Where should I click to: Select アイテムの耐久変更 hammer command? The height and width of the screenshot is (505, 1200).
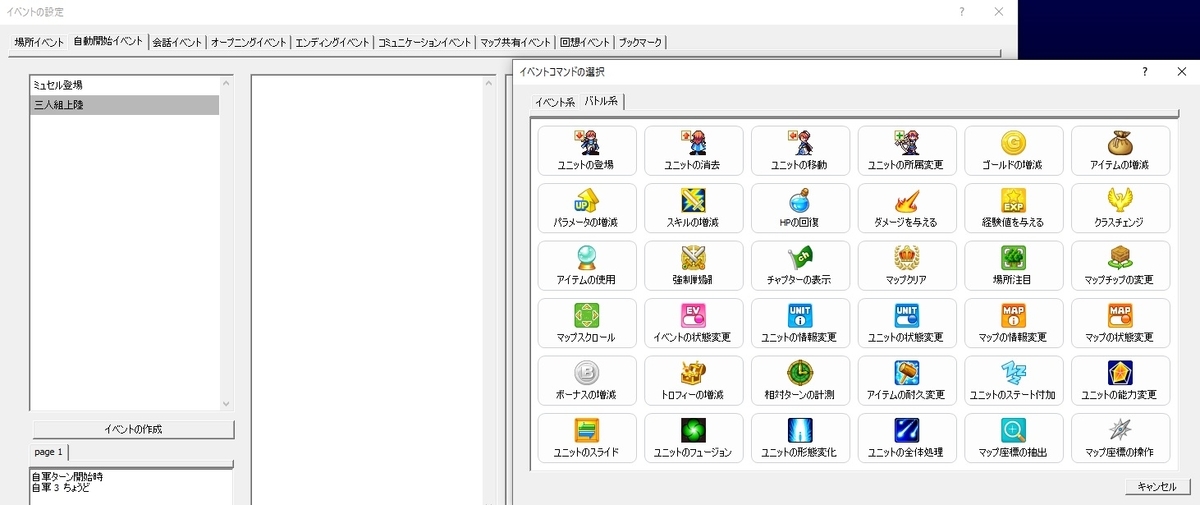pos(907,383)
